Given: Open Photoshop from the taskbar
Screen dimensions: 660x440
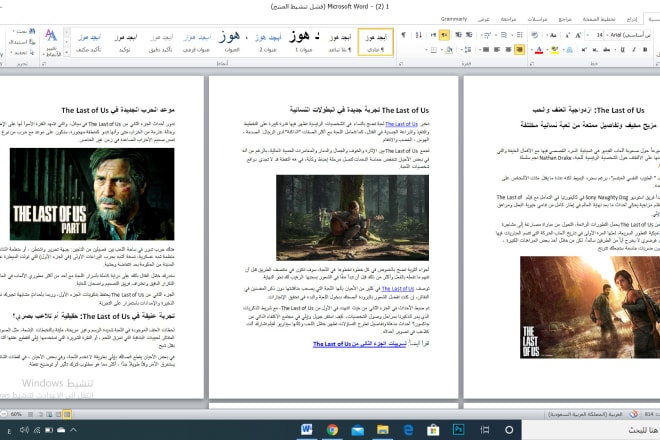Looking at the screenshot, I should [x=458, y=429].
